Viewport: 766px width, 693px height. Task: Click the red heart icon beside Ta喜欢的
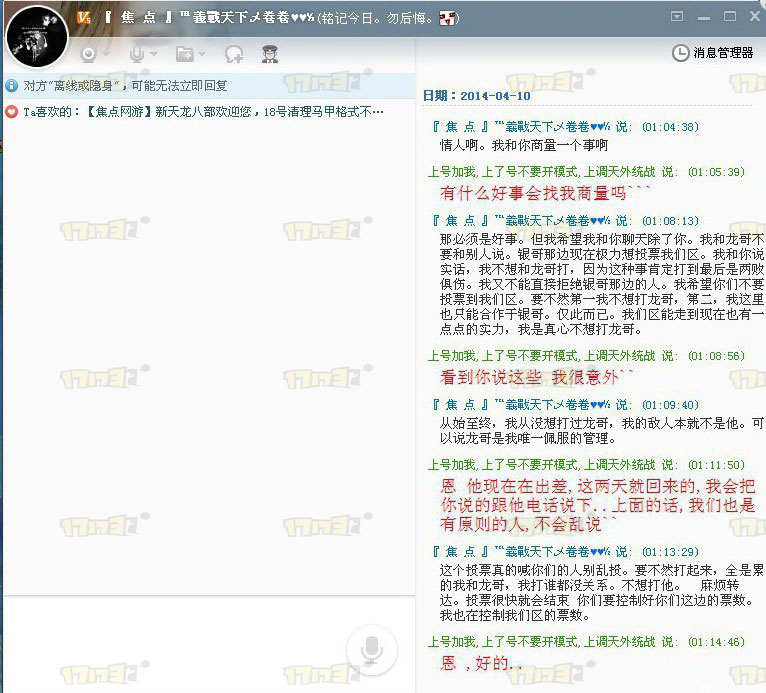pos(12,112)
